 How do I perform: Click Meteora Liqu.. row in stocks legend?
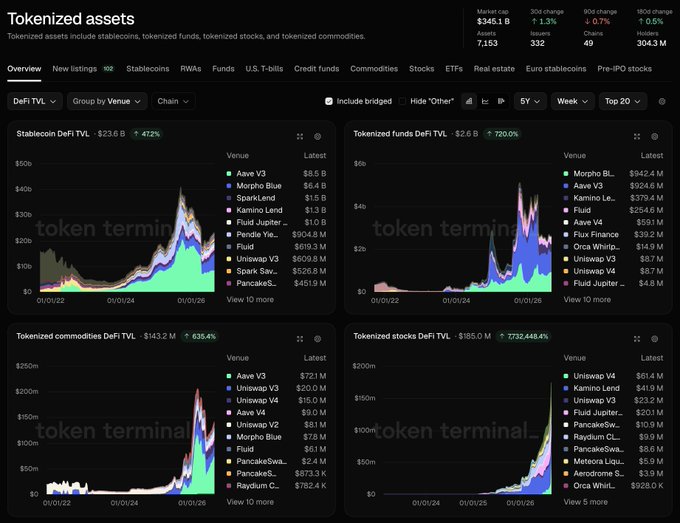click(613, 461)
